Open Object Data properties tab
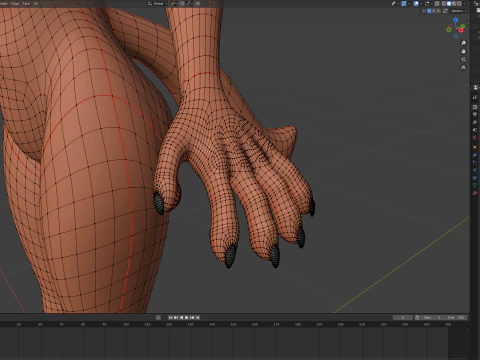The image size is (480, 360). (x=475, y=185)
